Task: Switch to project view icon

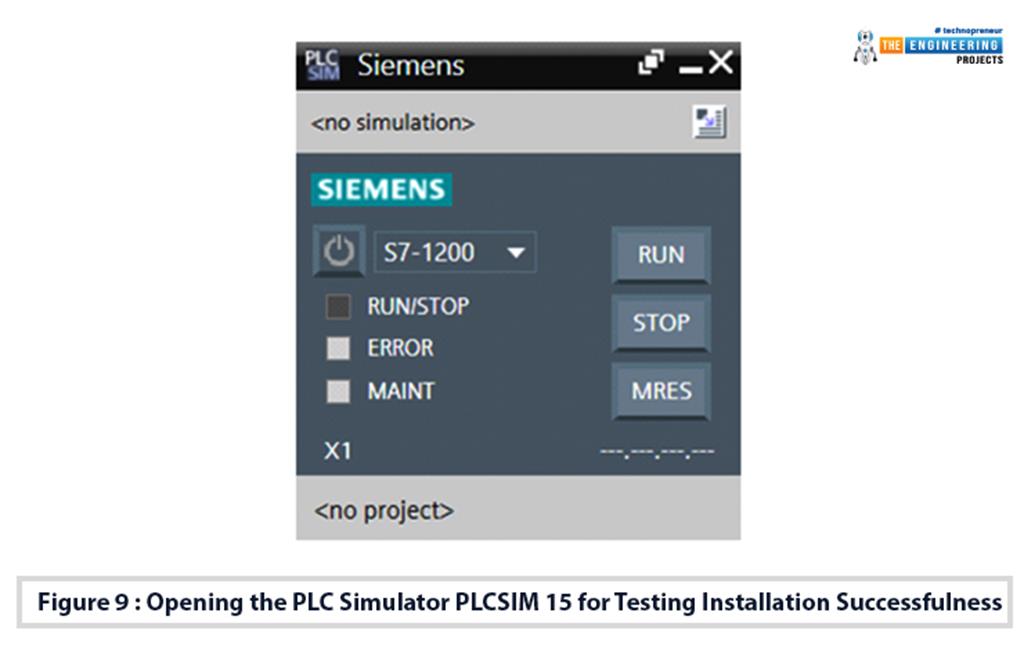Action: coord(710,123)
